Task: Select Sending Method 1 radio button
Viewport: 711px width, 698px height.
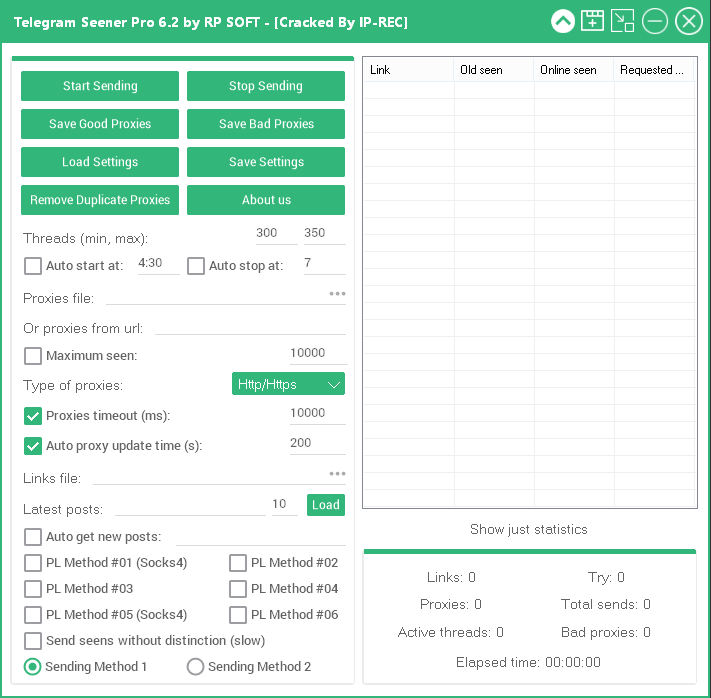Action: [32, 667]
